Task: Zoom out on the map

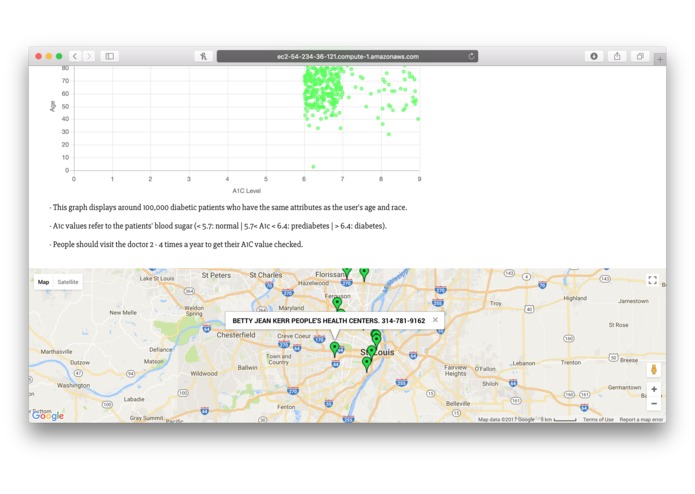Action: pyautogui.click(x=654, y=404)
